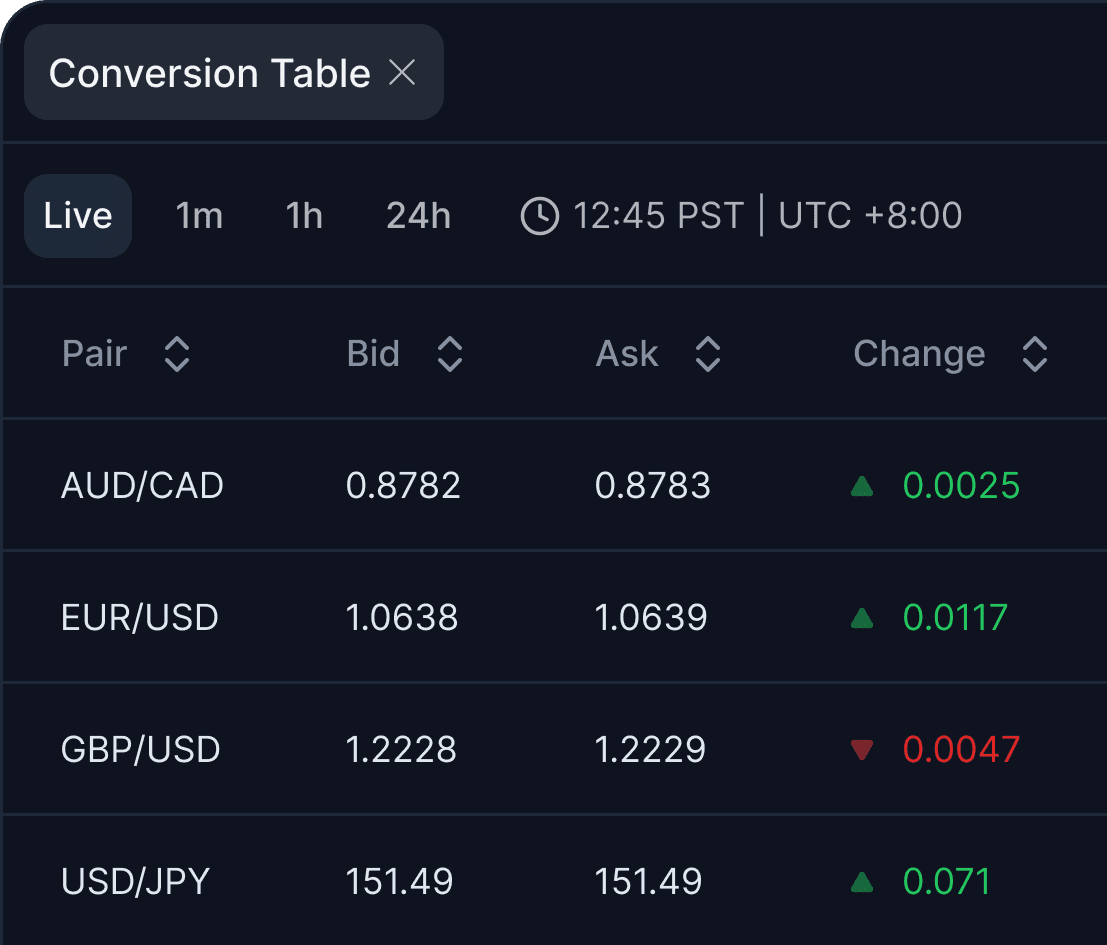Enable Live price updates
Screen dimensions: 1107x945
77,215
